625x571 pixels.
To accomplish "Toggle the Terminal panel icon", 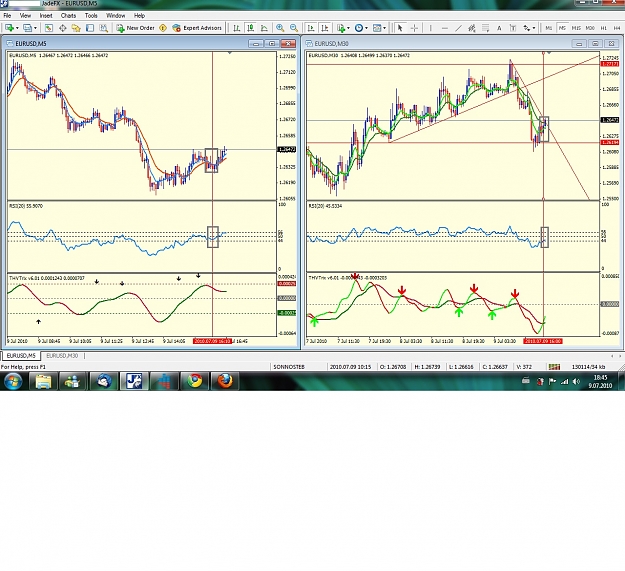I will click(x=90, y=28).
